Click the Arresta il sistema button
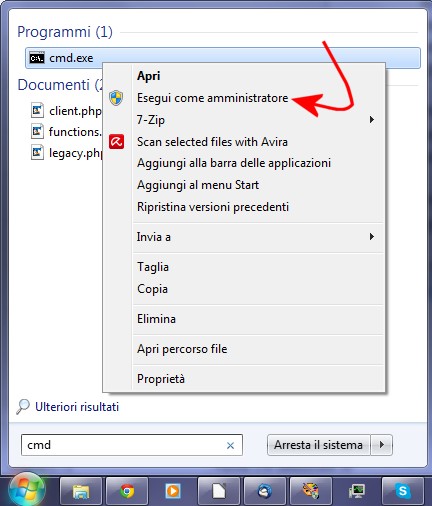The image size is (432, 506). point(318,445)
